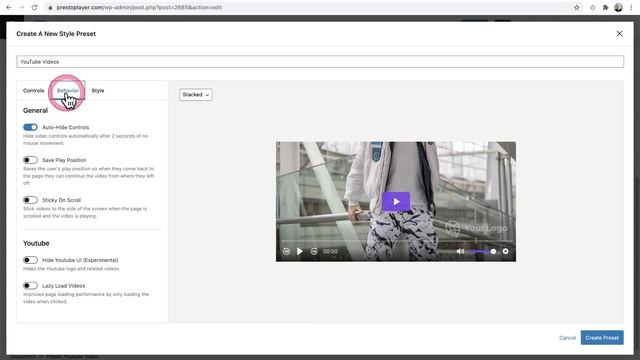The image size is (640, 360).
Task: Close the Create A New Style Preset dialog
Action: [619, 34]
